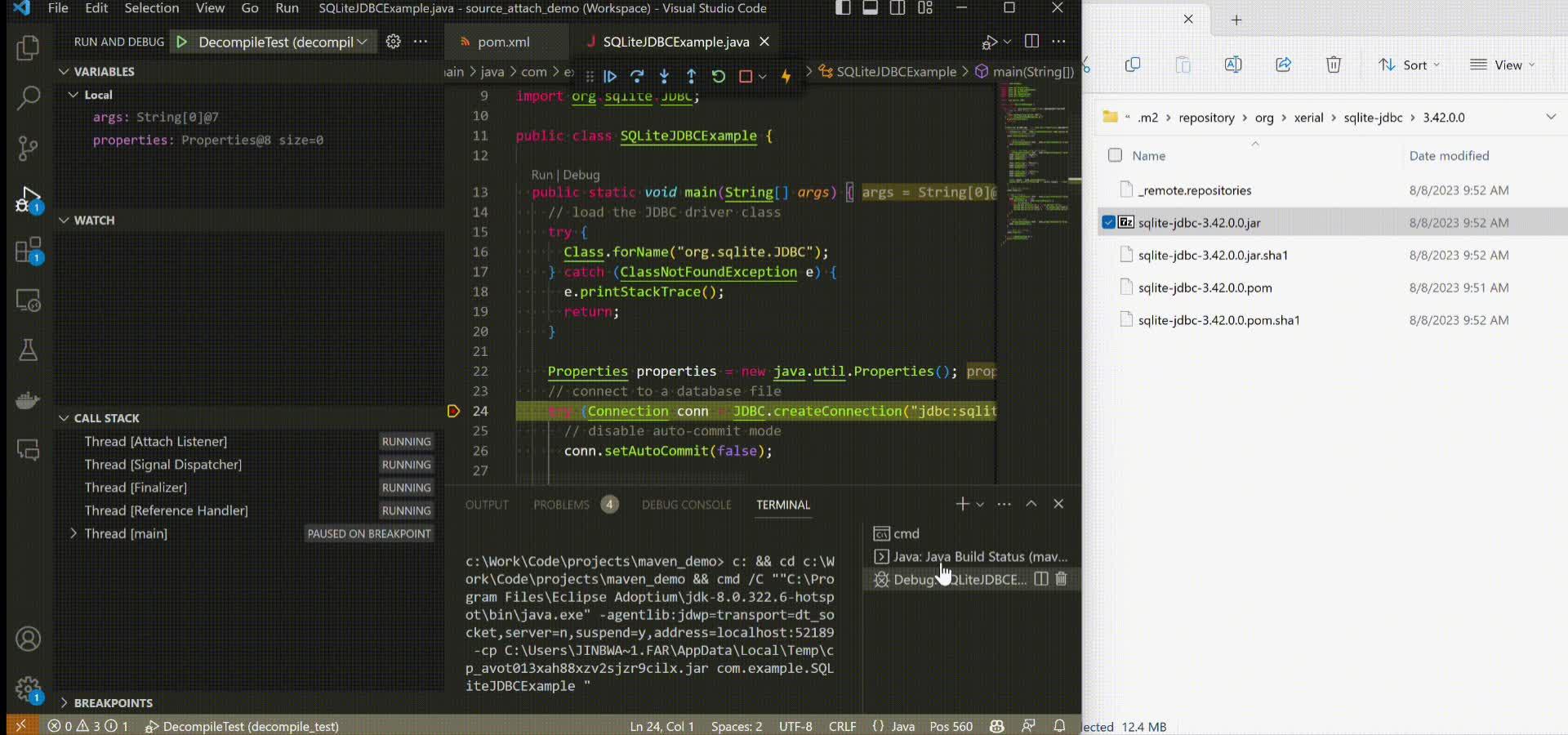Viewport: 1568px width, 735px height.
Task: Open notifications bell in status bar
Action: pyautogui.click(x=1059, y=726)
